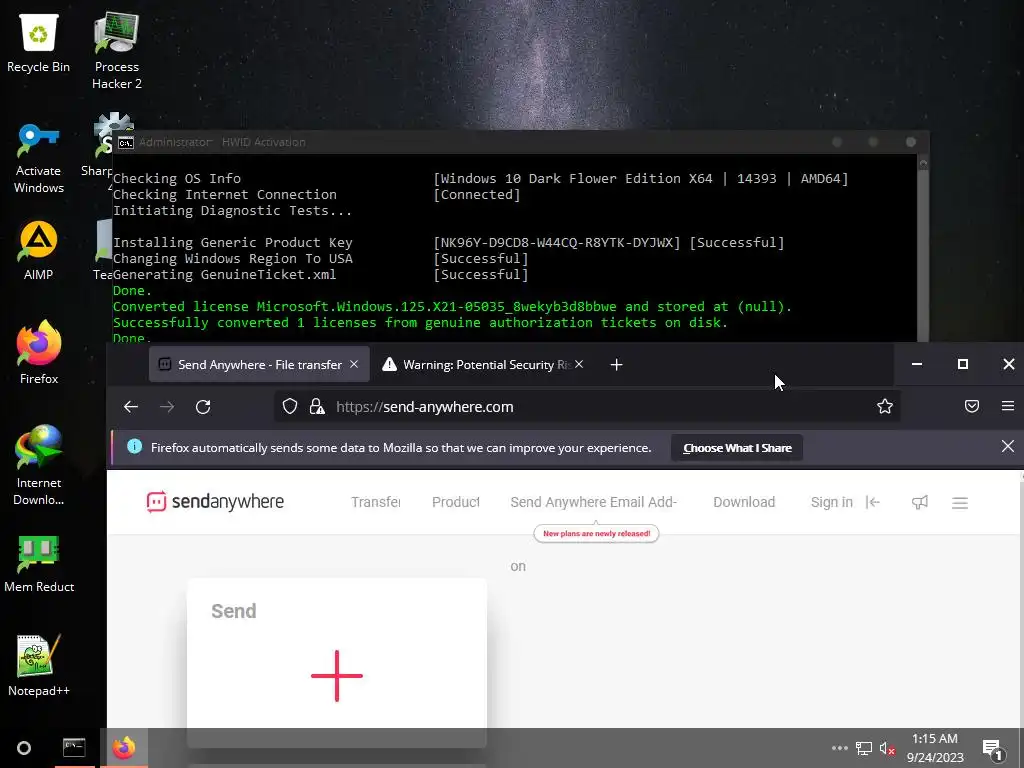Open the Download menu item
The height and width of the screenshot is (768, 1024).
pos(744,502)
